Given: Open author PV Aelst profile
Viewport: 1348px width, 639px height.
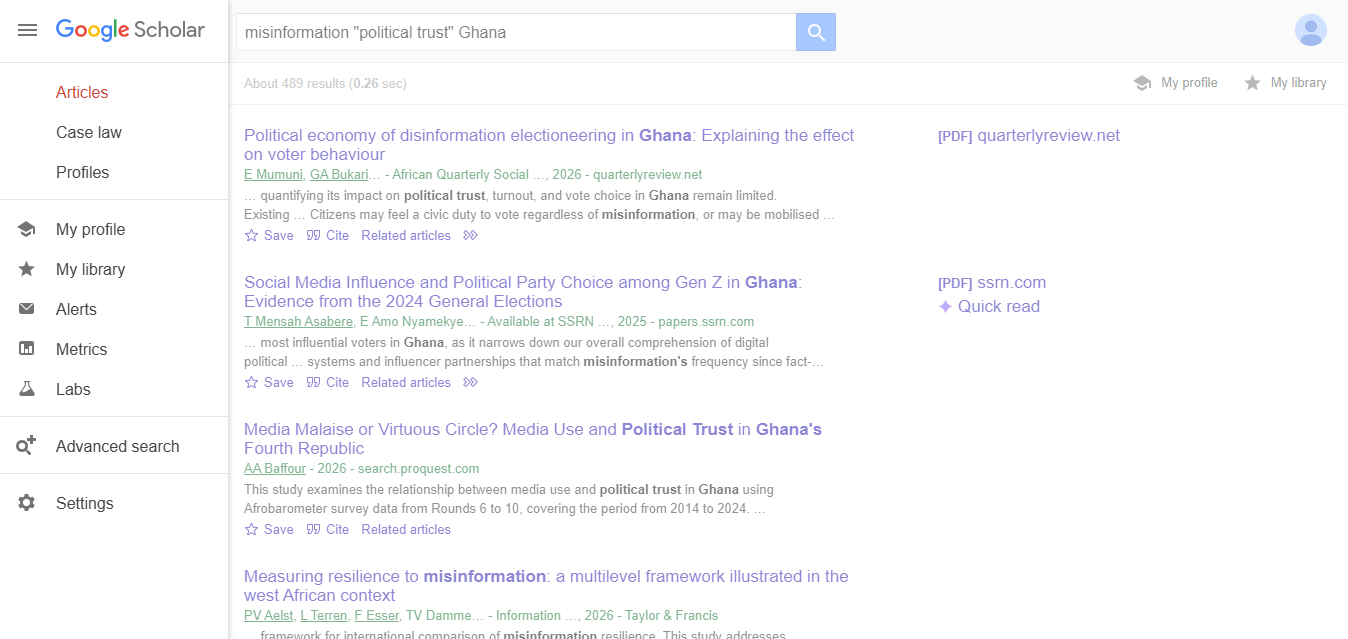Looking at the screenshot, I should (x=268, y=616).
